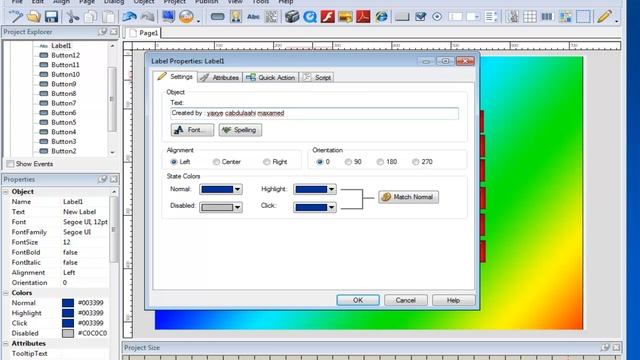Screen dimensions: 640x360
Task: Click the Build disc icon
Action: click(x=186, y=17)
